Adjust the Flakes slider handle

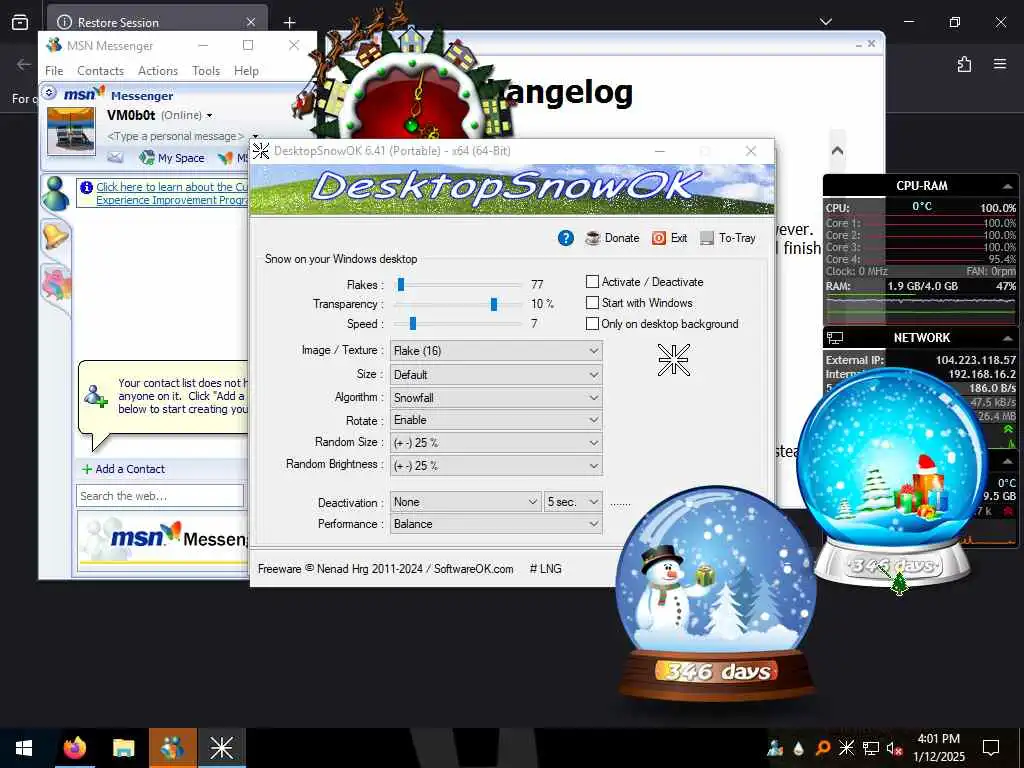click(401, 285)
